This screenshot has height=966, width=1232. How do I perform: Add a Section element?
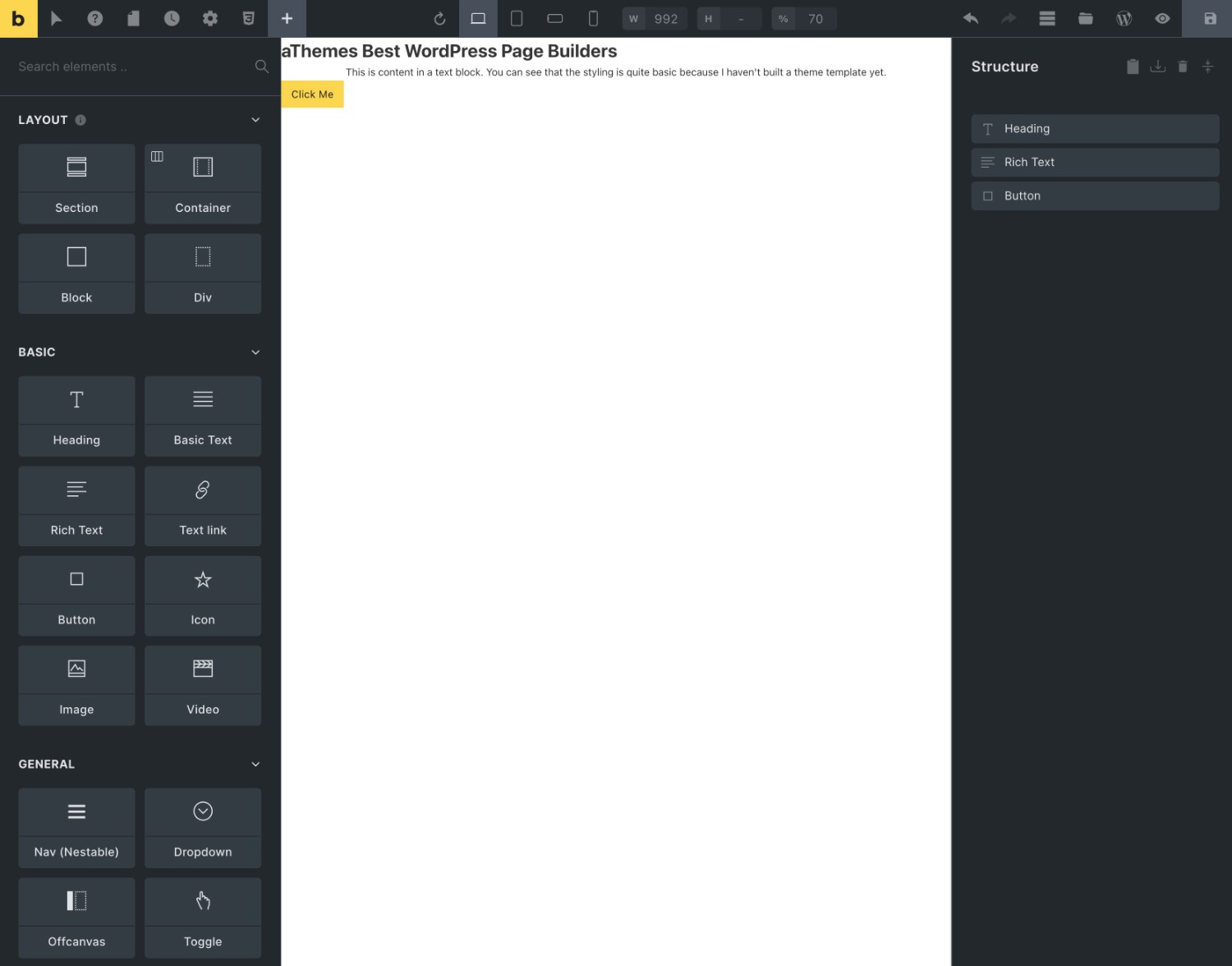tap(76, 184)
